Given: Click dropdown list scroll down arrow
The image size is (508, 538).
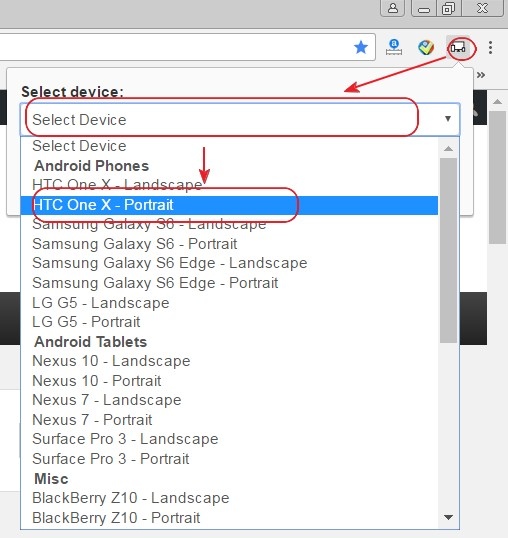Looking at the screenshot, I should point(448,517).
